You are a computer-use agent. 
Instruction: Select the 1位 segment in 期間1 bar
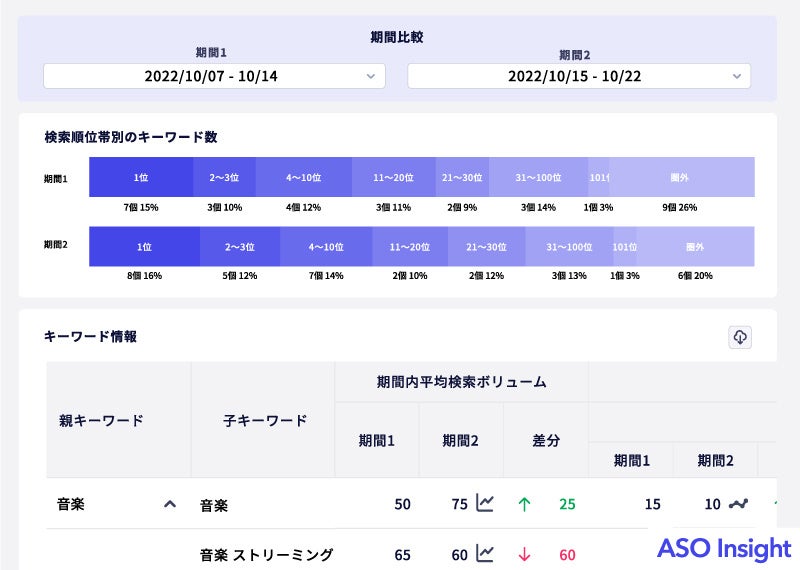tap(141, 177)
